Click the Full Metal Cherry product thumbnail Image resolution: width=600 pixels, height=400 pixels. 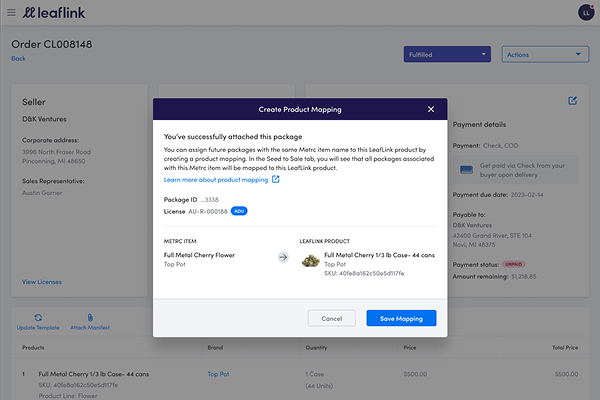tap(311, 261)
